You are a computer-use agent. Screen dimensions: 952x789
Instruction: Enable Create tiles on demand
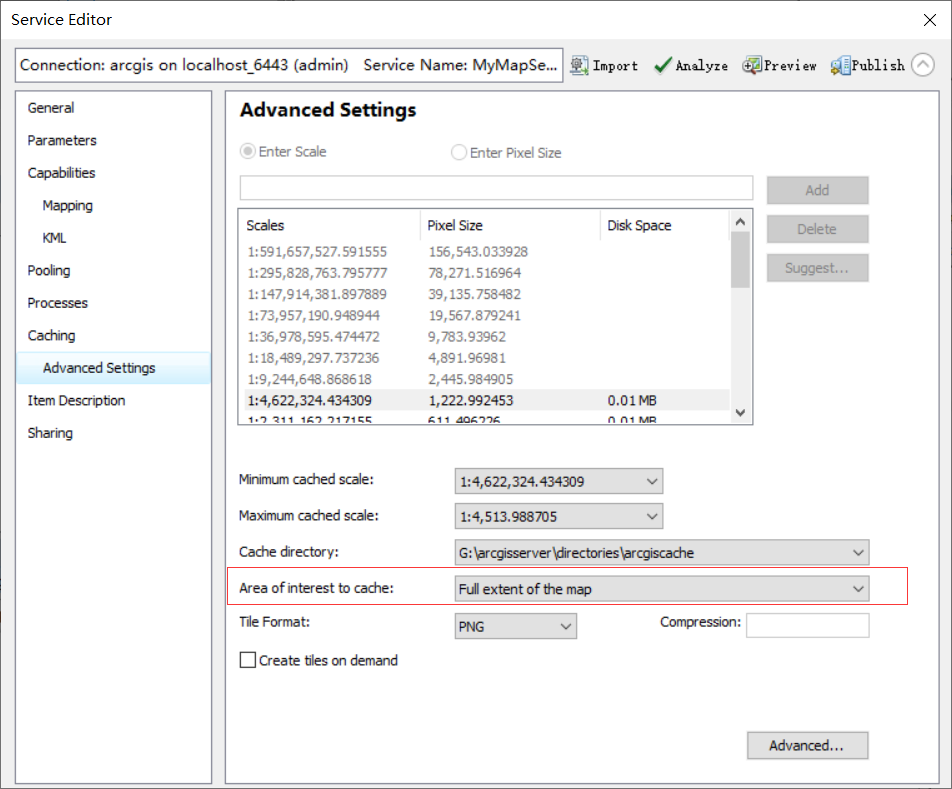245,660
